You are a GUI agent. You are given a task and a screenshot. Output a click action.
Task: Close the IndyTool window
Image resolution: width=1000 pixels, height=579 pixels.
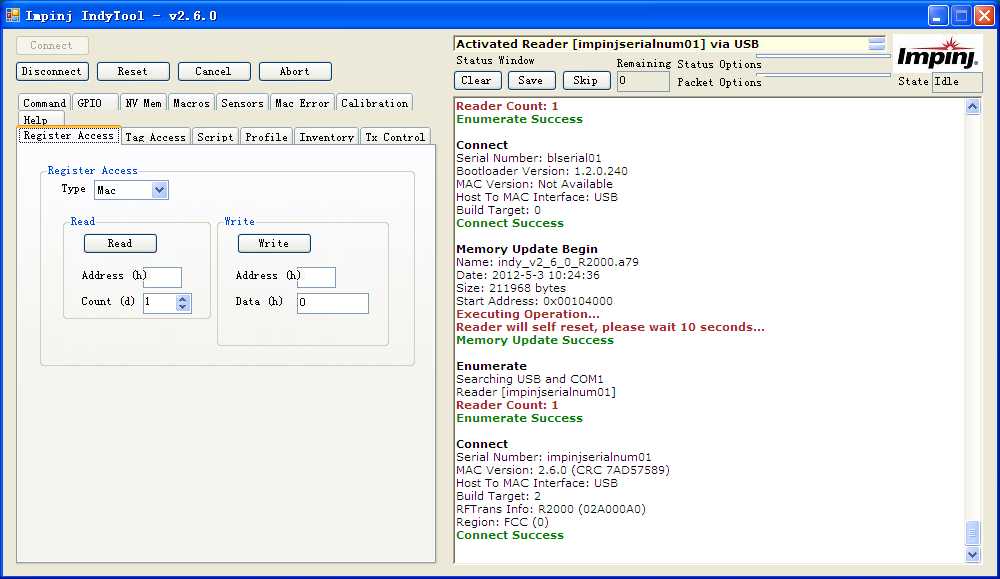pyautogui.click(x=985, y=16)
